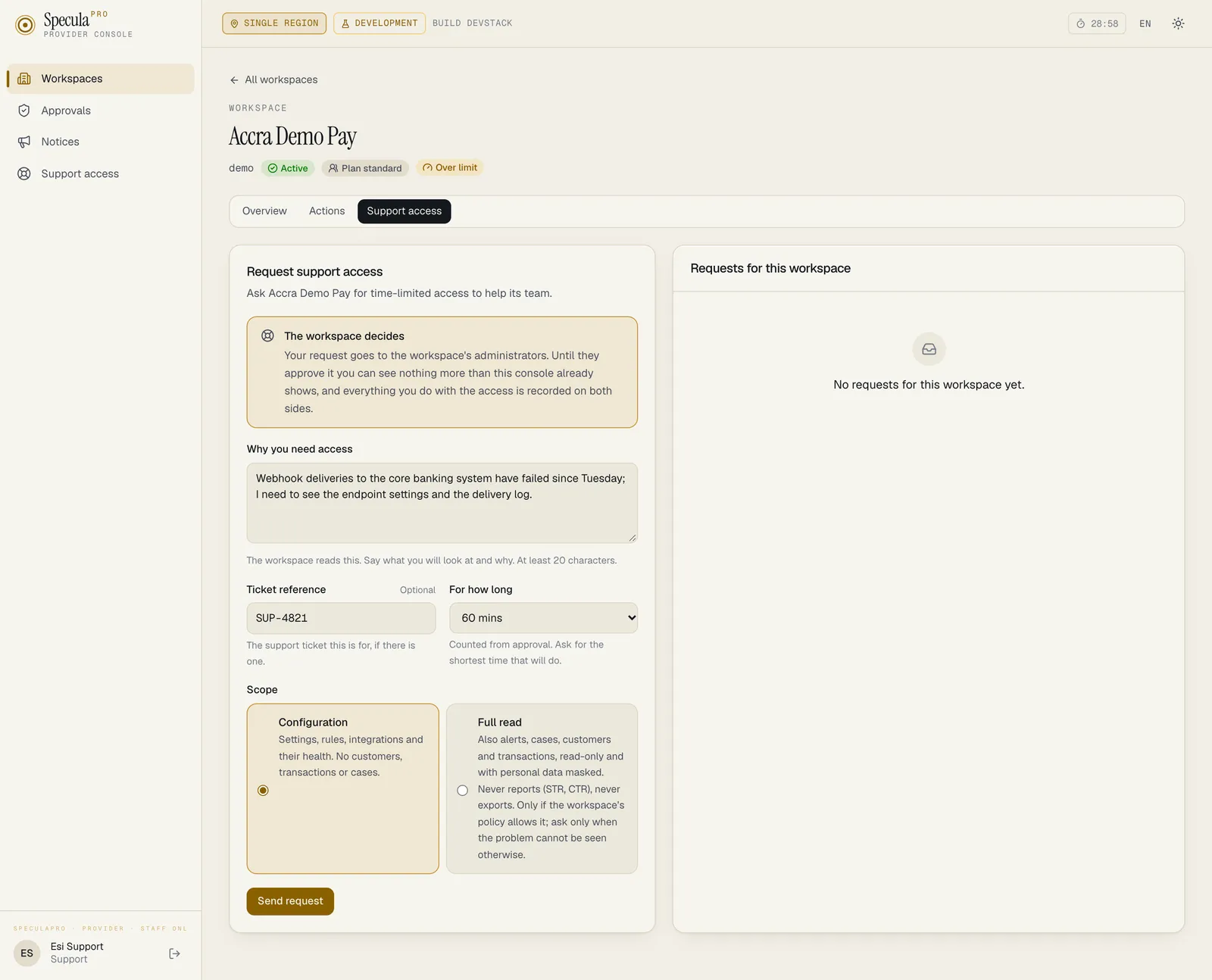The width and height of the screenshot is (1212, 980).
Task: Click the Development environment badge
Action: pyautogui.click(x=379, y=23)
